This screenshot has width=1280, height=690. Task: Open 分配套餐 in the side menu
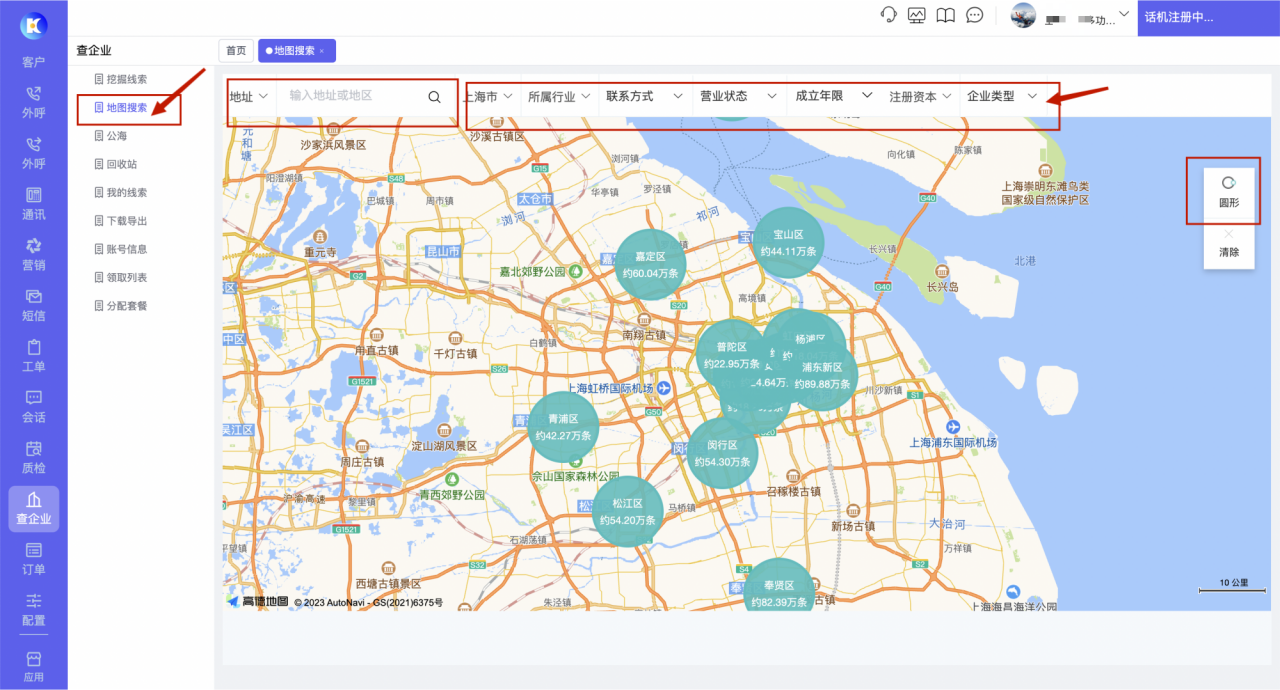[x=121, y=306]
